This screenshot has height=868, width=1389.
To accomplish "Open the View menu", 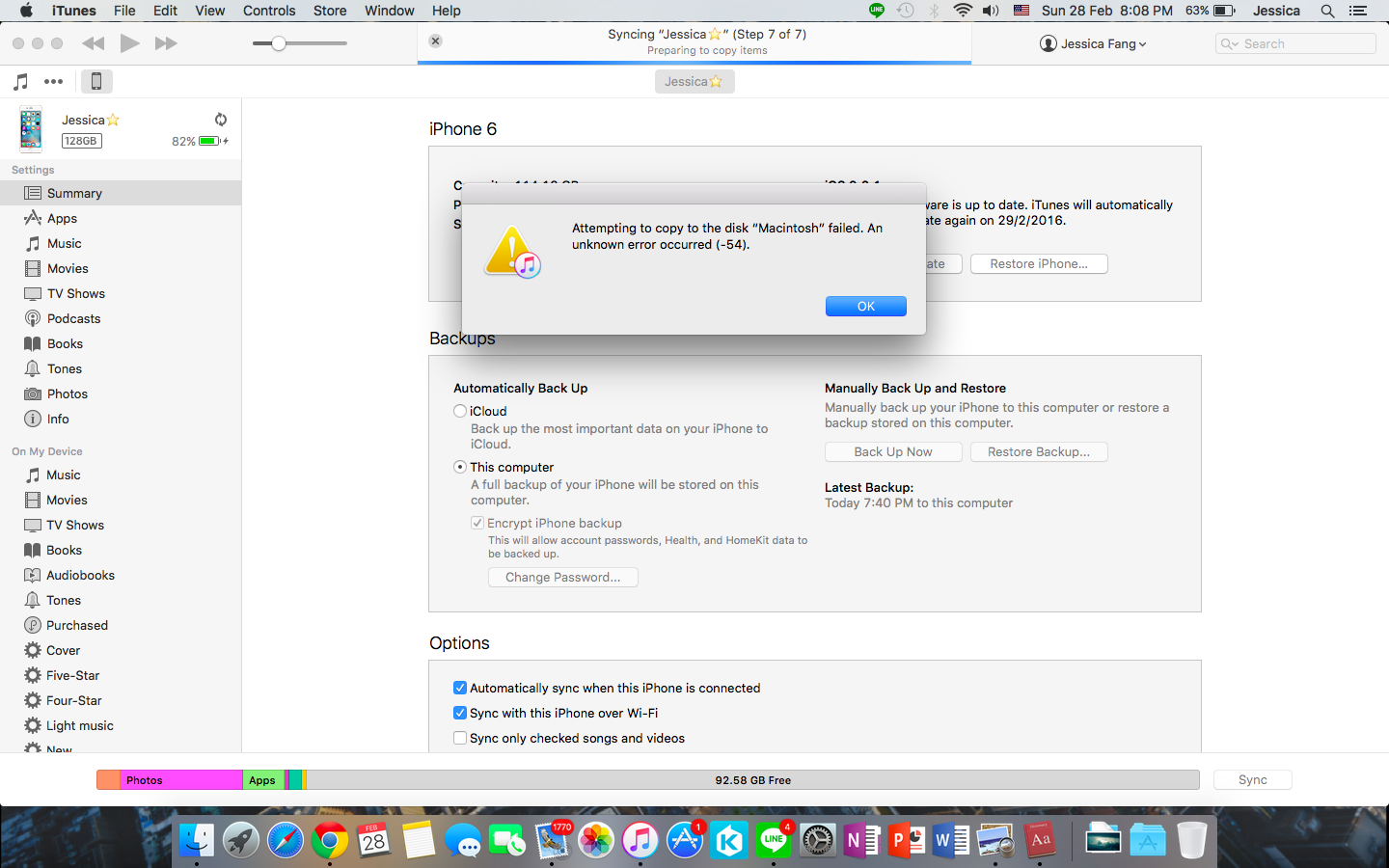I will pyautogui.click(x=209, y=11).
